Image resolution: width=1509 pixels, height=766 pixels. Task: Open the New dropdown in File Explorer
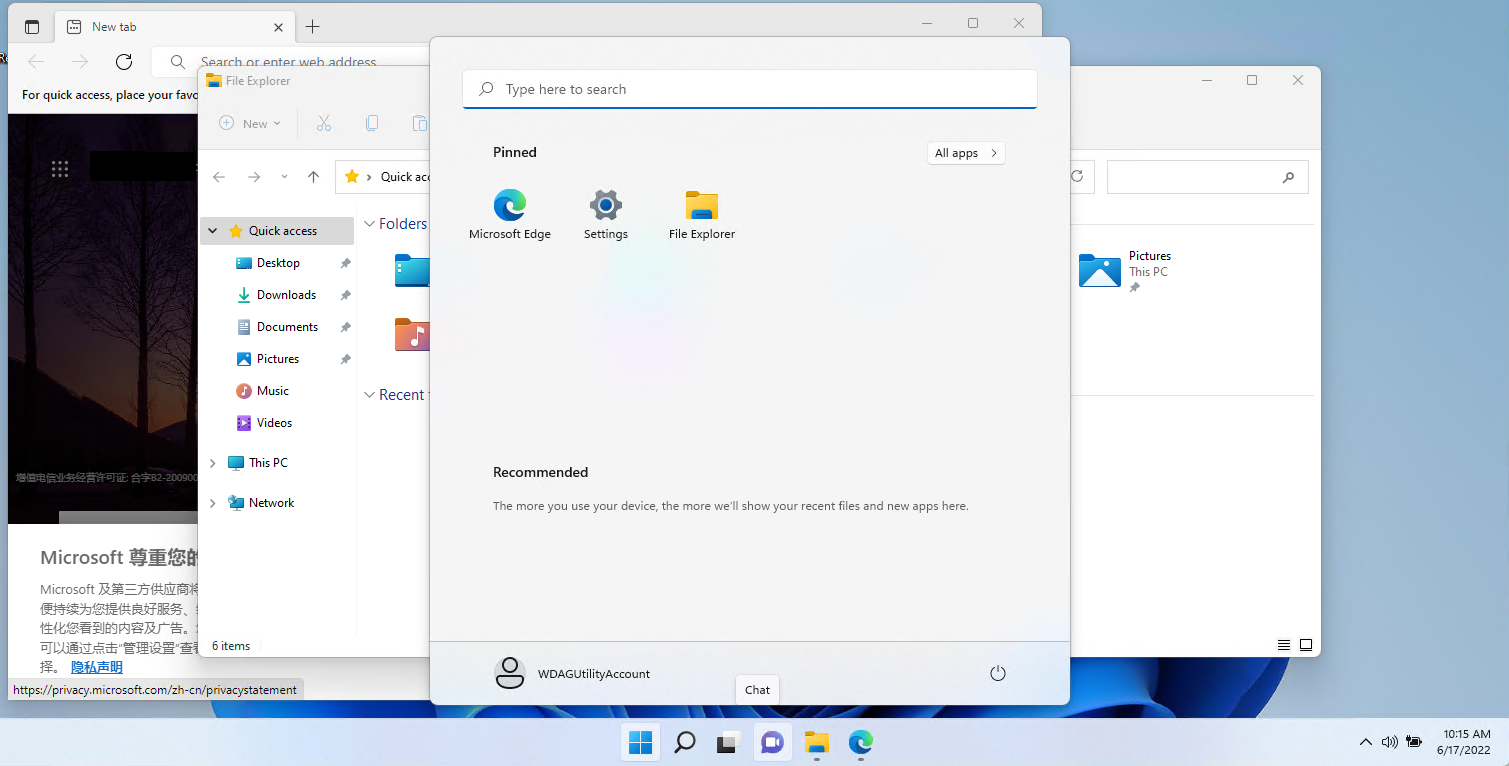tap(250, 123)
